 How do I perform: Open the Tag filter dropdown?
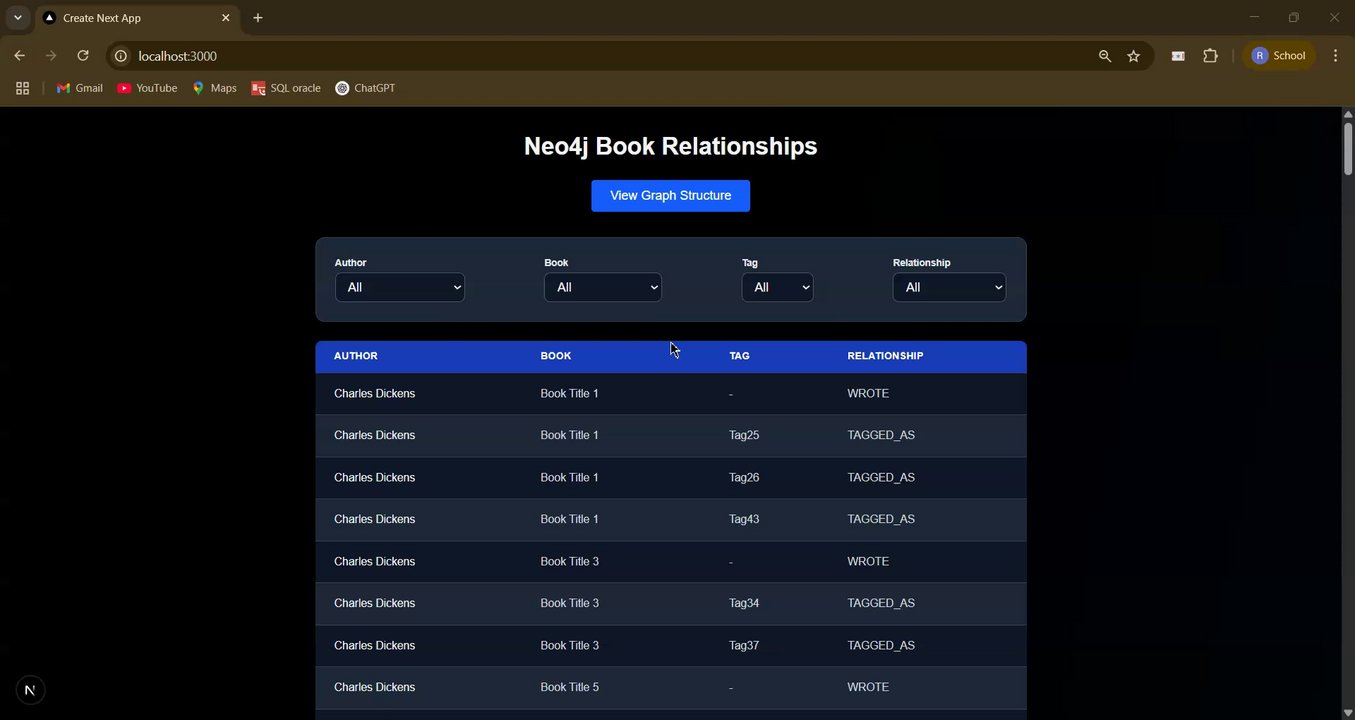coord(778,287)
